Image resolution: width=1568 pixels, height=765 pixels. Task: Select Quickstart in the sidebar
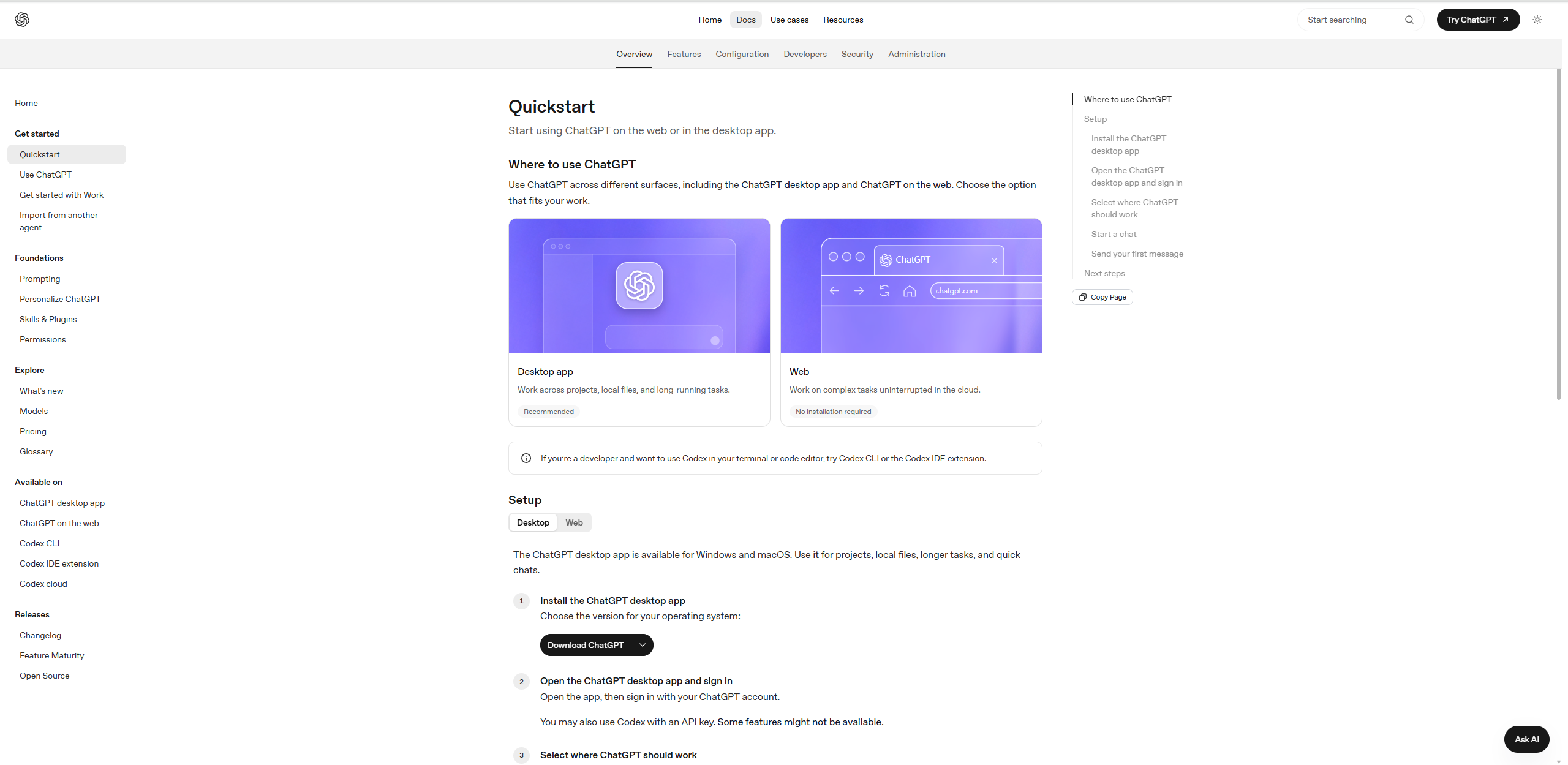(x=67, y=154)
